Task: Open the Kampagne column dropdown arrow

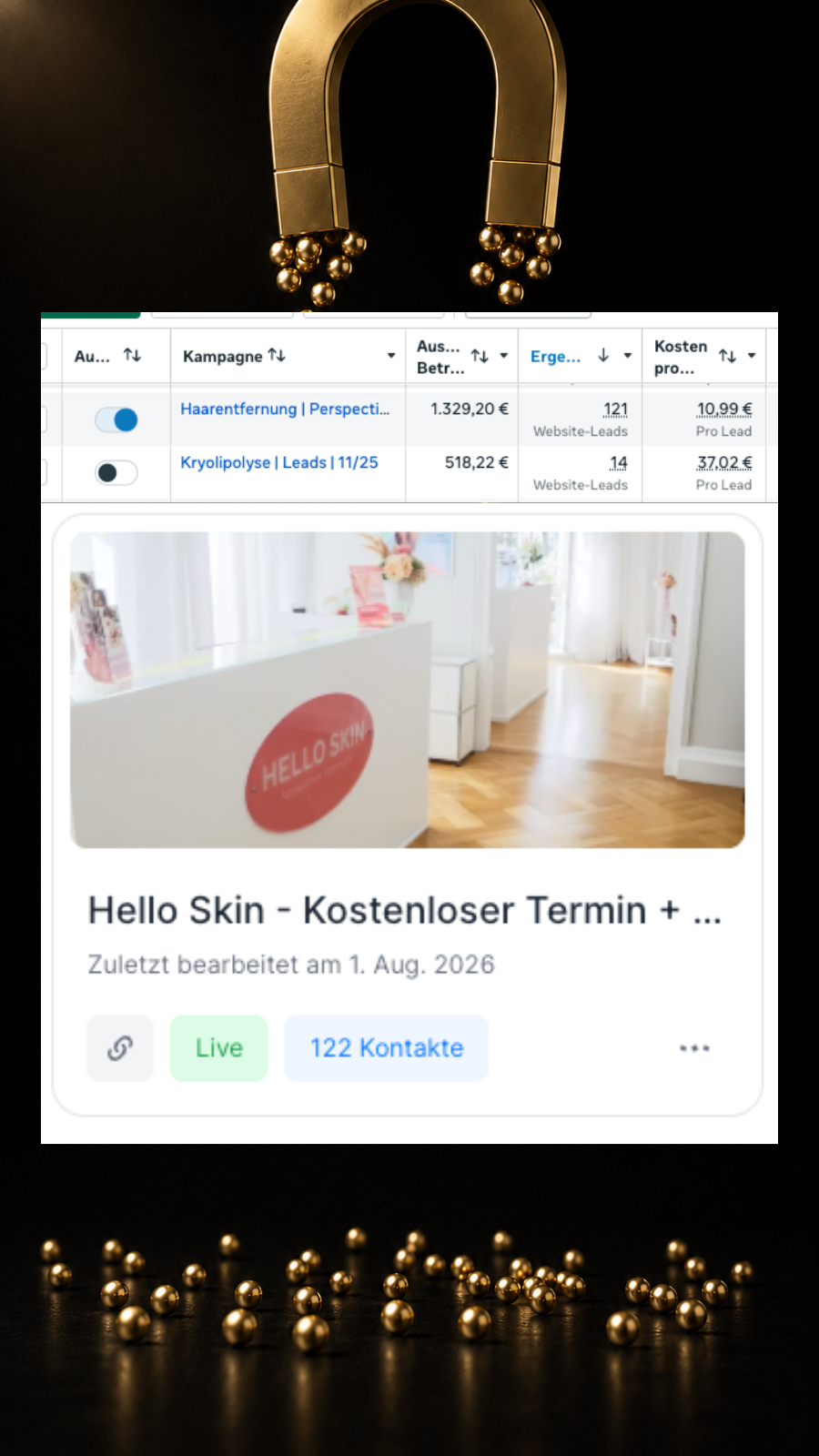Action: pos(391,356)
